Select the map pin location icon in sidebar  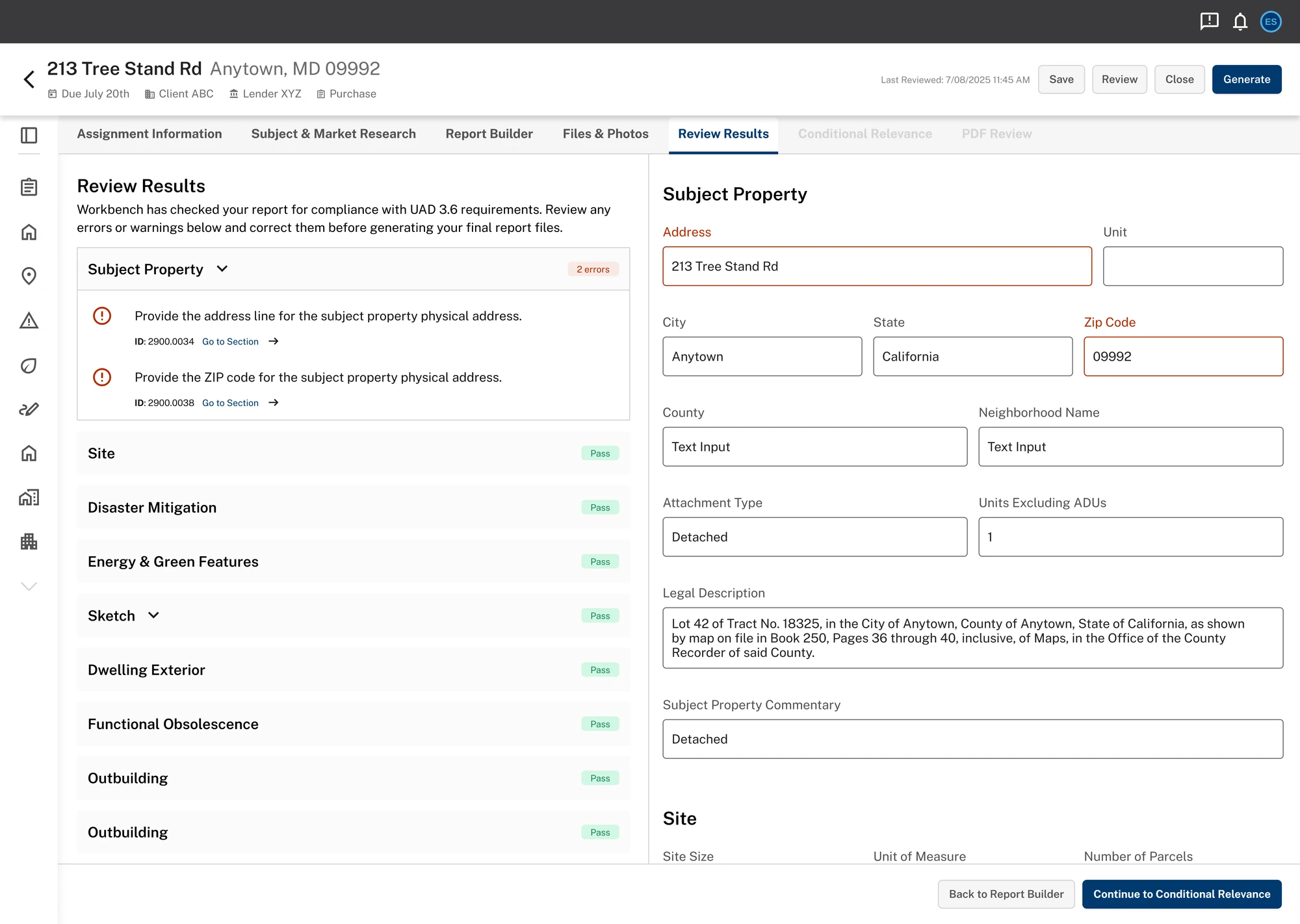(x=29, y=276)
